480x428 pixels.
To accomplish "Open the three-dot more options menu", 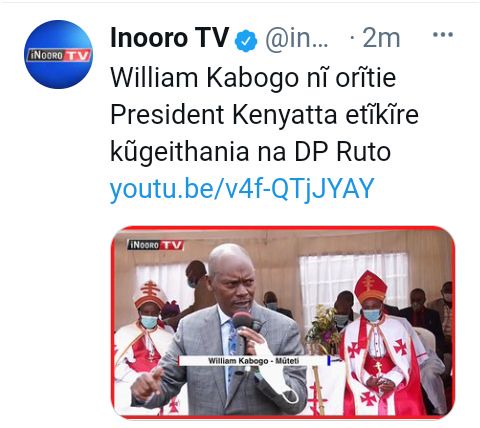I will [x=442, y=34].
